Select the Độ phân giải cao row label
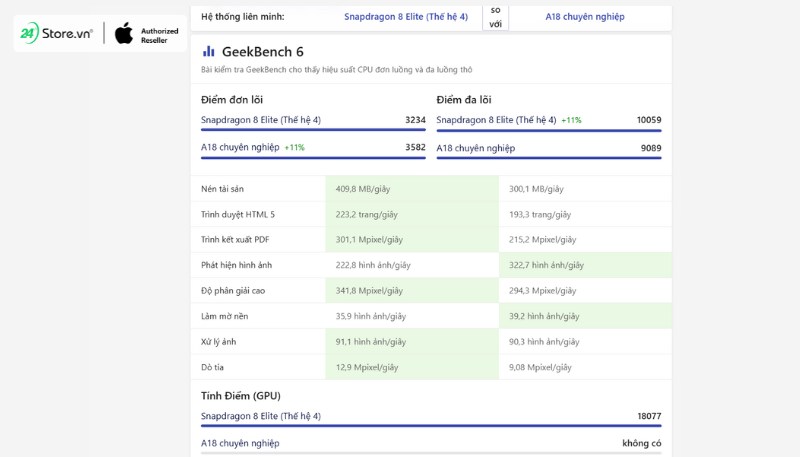Viewport: 800px width, 457px height. pyautogui.click(x=233, y=291)
